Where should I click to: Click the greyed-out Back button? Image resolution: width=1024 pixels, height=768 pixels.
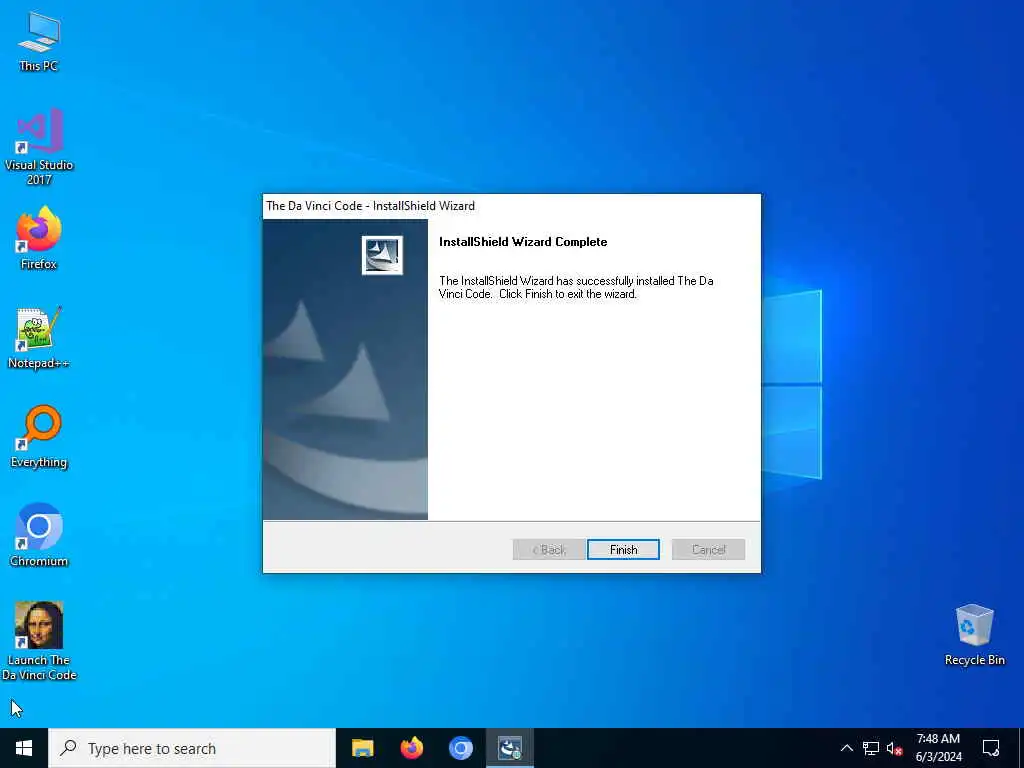coord(549,550)
